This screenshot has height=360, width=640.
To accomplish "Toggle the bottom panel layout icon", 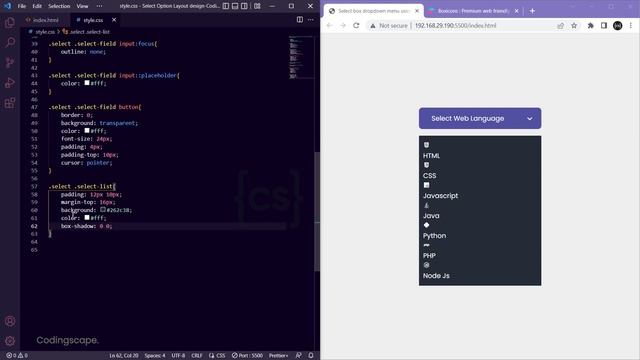I will point(235,6).
